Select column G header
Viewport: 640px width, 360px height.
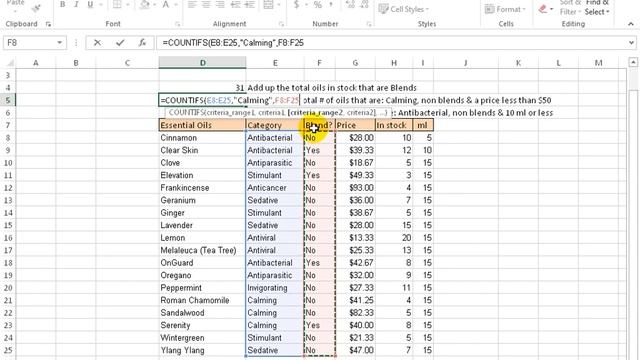tap(355, 63)
